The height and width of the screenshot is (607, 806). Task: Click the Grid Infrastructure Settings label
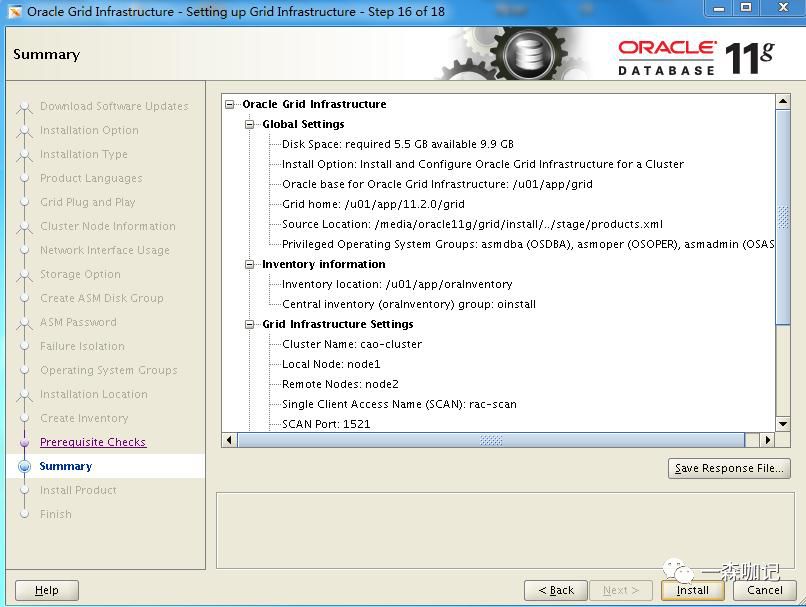(338, 324)
